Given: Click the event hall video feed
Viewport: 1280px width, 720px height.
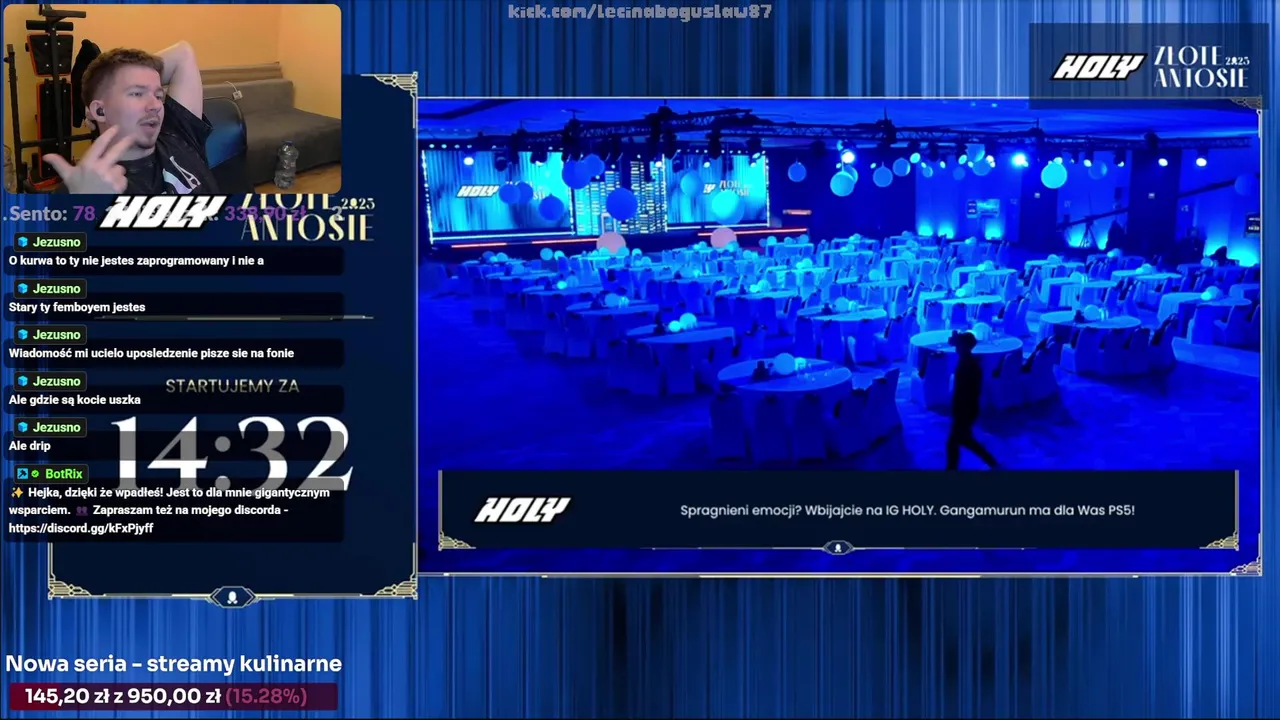Looking at the screenshot, I should (838, 335).
